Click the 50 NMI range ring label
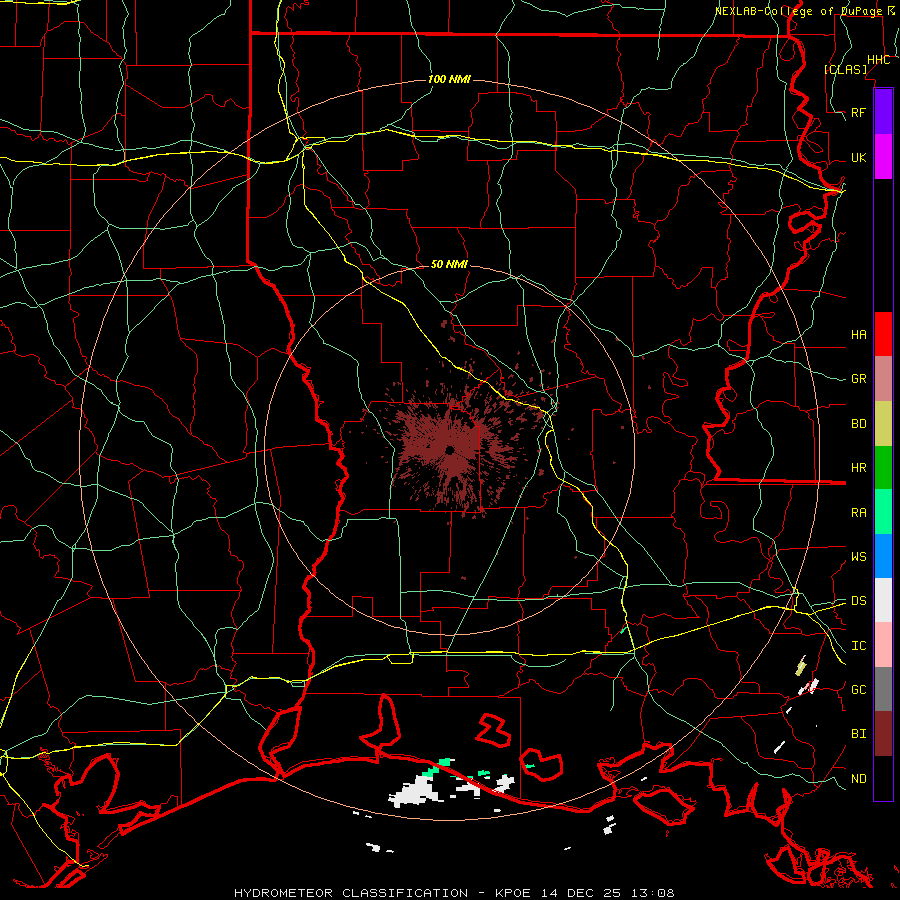 449,264
